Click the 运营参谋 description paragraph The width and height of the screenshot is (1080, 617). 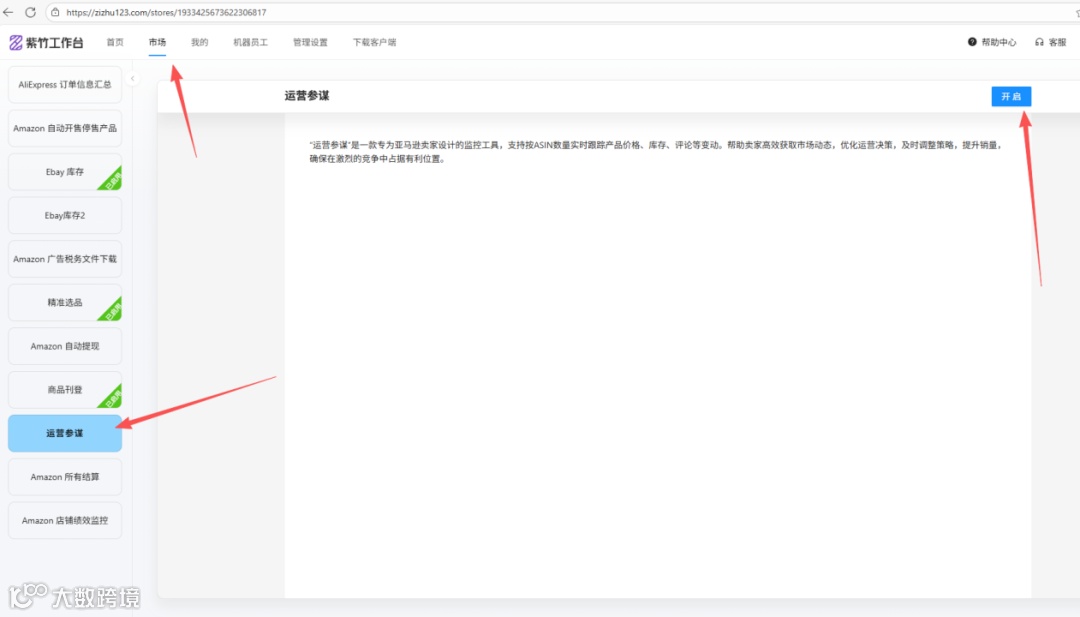(x=655, y=151)
